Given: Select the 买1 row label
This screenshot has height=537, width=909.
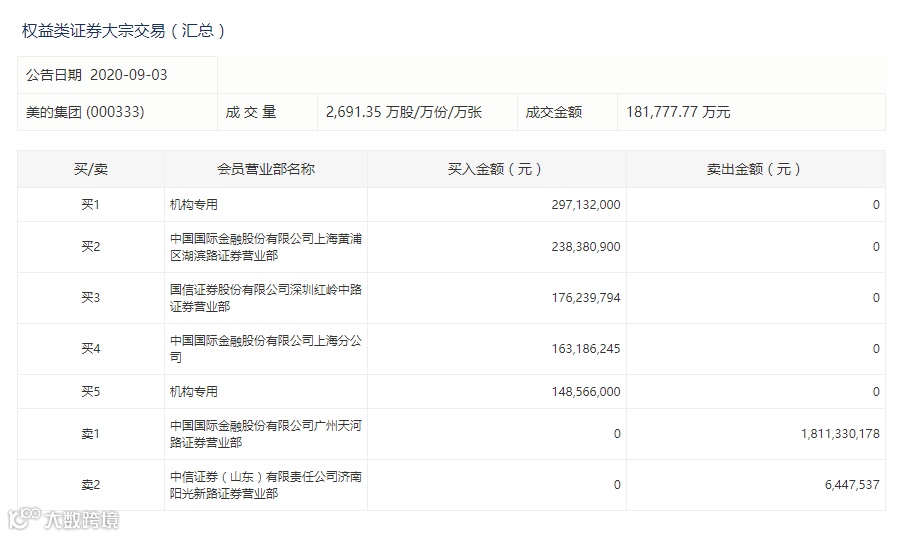Looking at the screenshot, I should tap(90, 205).
